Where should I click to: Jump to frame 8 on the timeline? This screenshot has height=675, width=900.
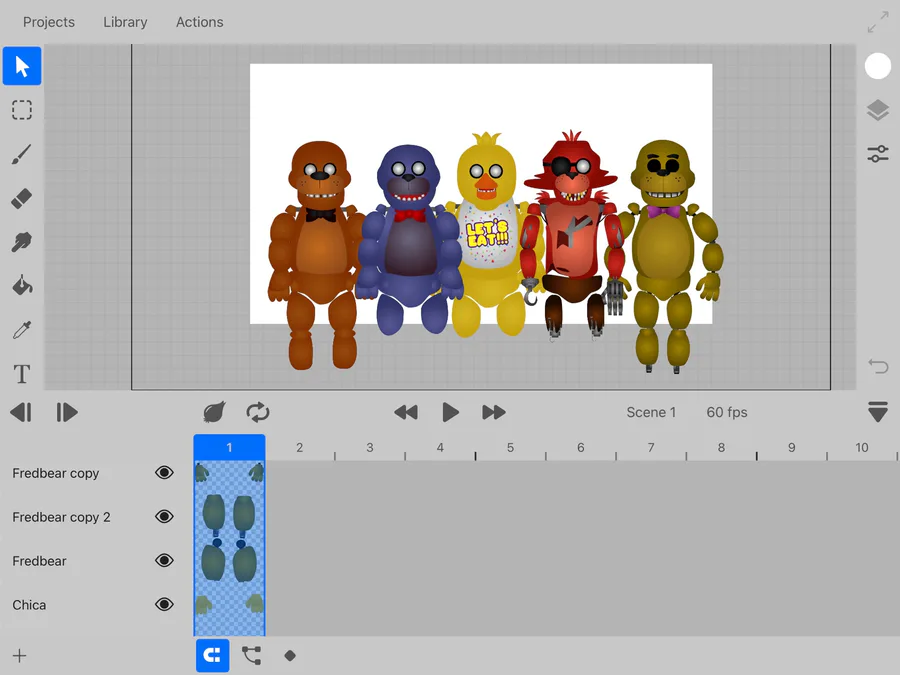coord(721,448)
